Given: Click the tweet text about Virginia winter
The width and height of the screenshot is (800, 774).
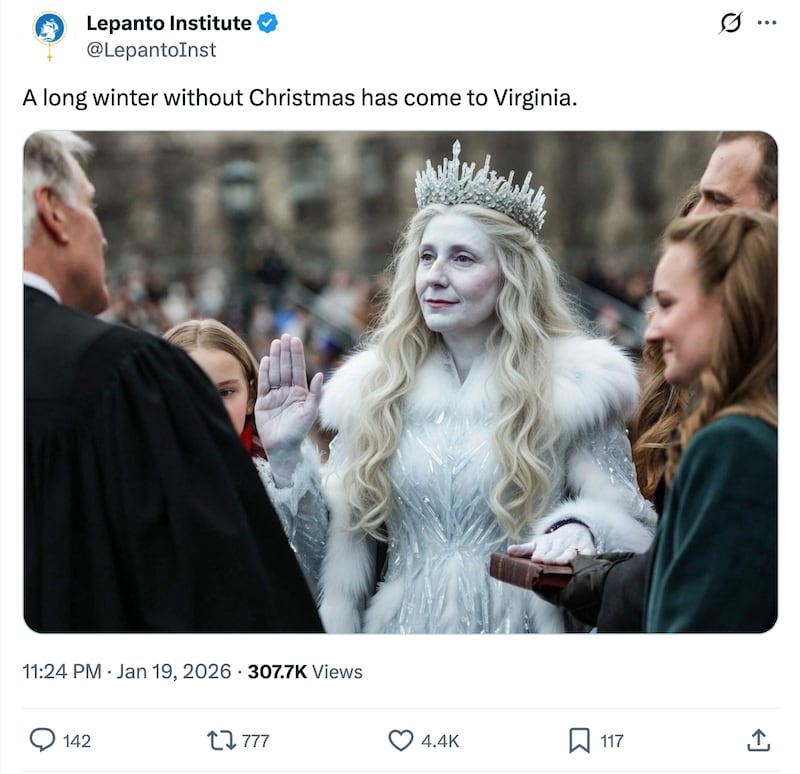Looking at the screenshot, I should point(299,99).
